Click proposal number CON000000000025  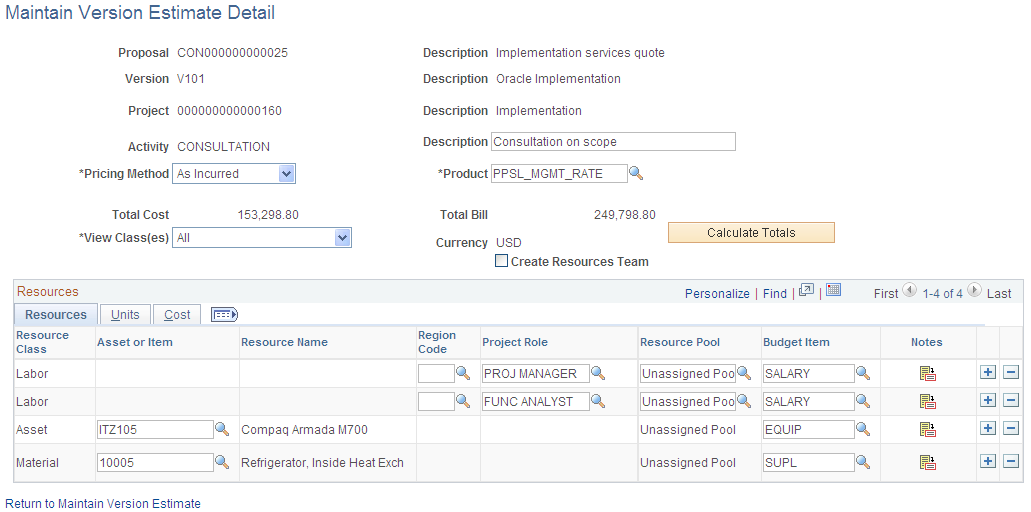coord(232,53)
